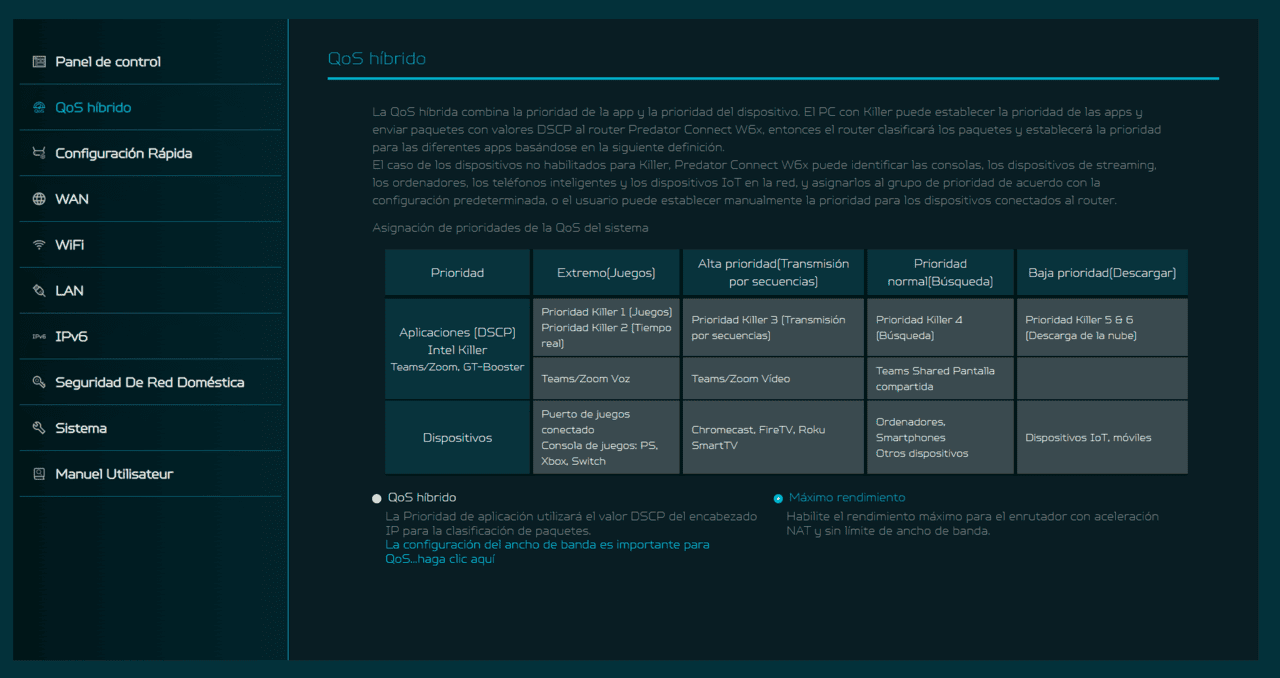Click the Extremo(Juegos) column header
Viewport: 1280px width, 678px height.
pos(606,273)
